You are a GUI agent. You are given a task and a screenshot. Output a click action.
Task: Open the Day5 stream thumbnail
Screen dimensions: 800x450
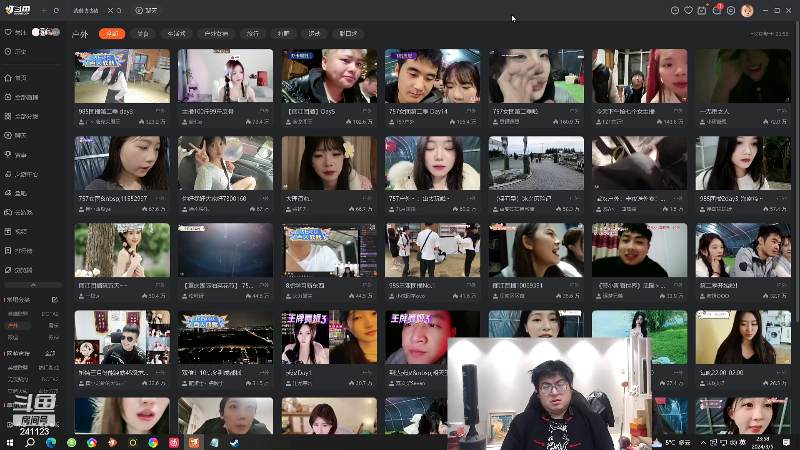pyautogui.click(x=329, y=76)
